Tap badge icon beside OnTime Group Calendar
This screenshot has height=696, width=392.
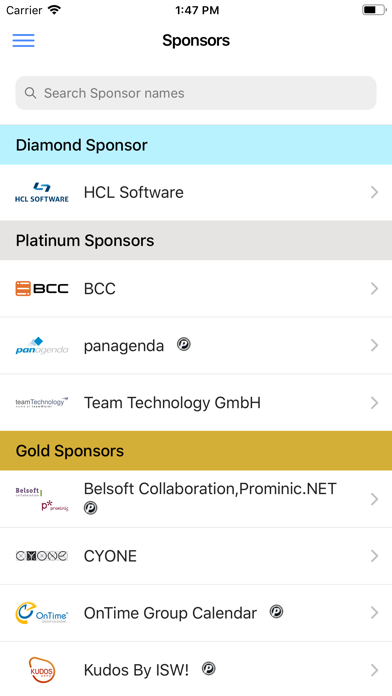click(x=277, y=612)
